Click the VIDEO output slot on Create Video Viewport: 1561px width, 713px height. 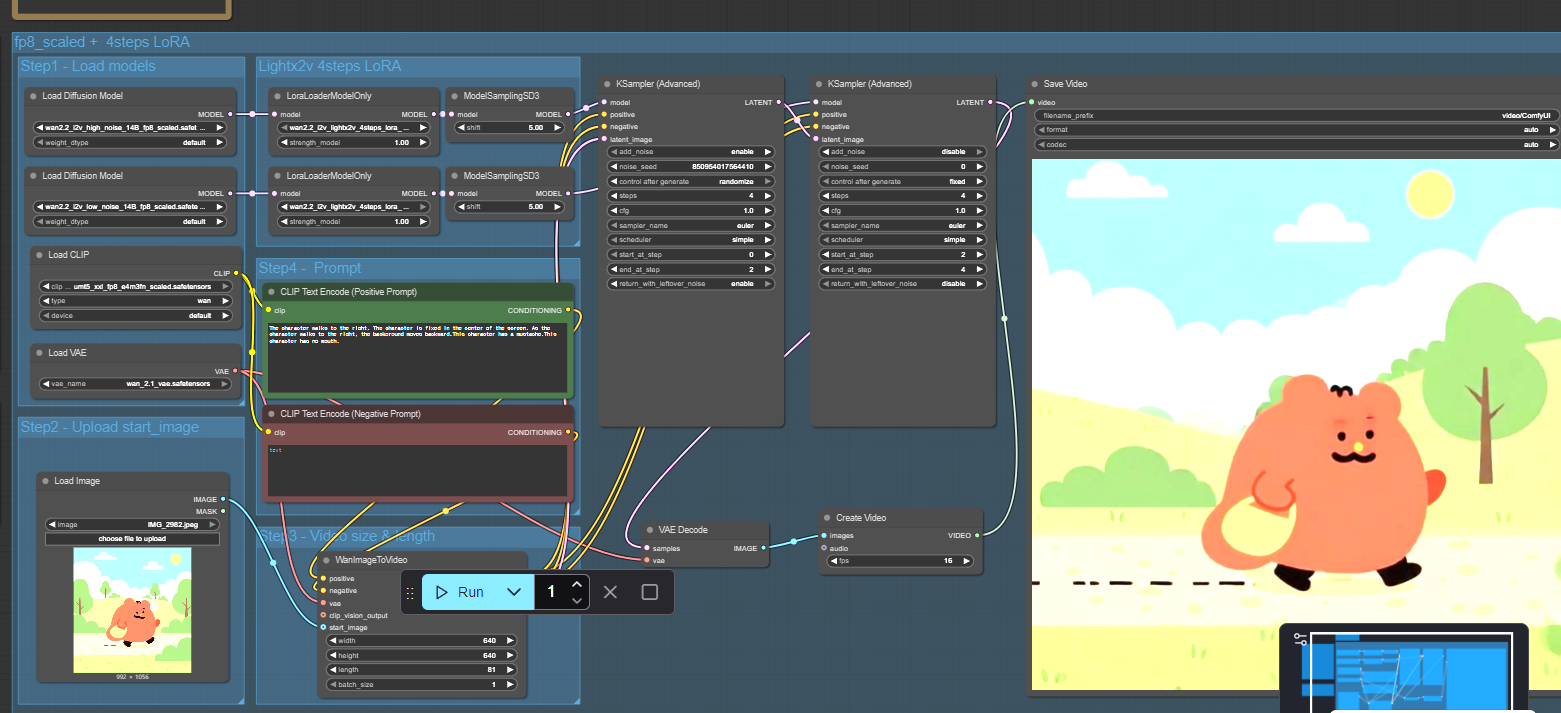click(977, 536)
